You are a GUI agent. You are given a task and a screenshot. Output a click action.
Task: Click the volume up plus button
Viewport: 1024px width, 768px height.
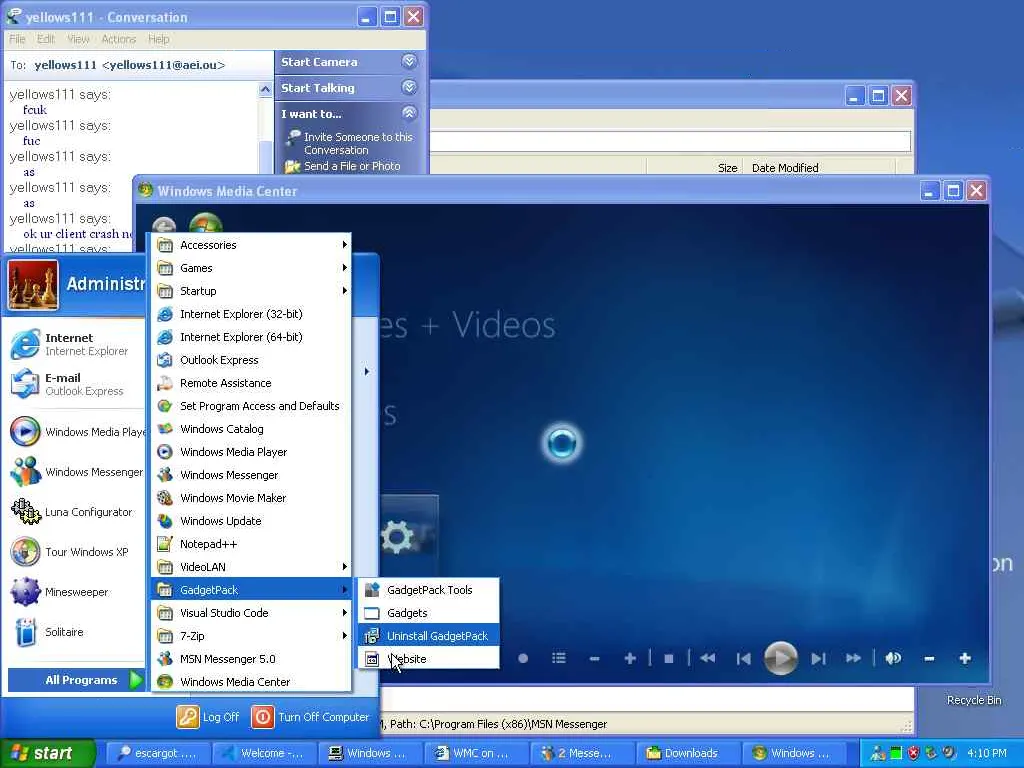point(965,658)
